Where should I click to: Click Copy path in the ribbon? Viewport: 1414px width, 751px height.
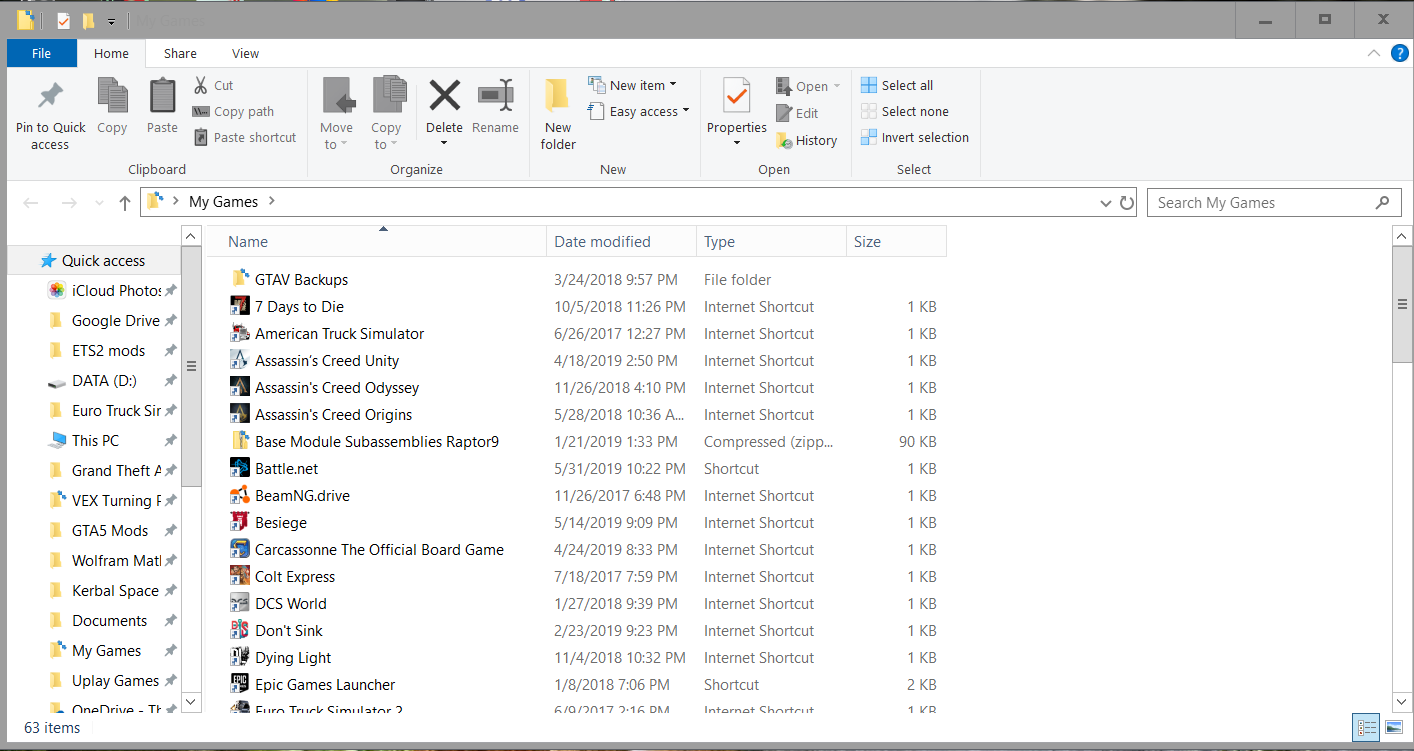click(233, 112)
